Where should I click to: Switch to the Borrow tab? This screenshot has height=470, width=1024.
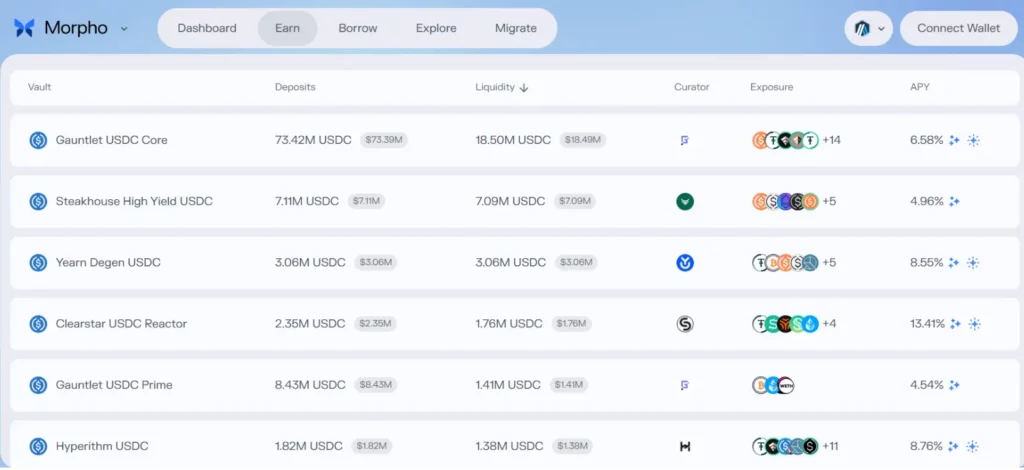(x=358, y=28)
